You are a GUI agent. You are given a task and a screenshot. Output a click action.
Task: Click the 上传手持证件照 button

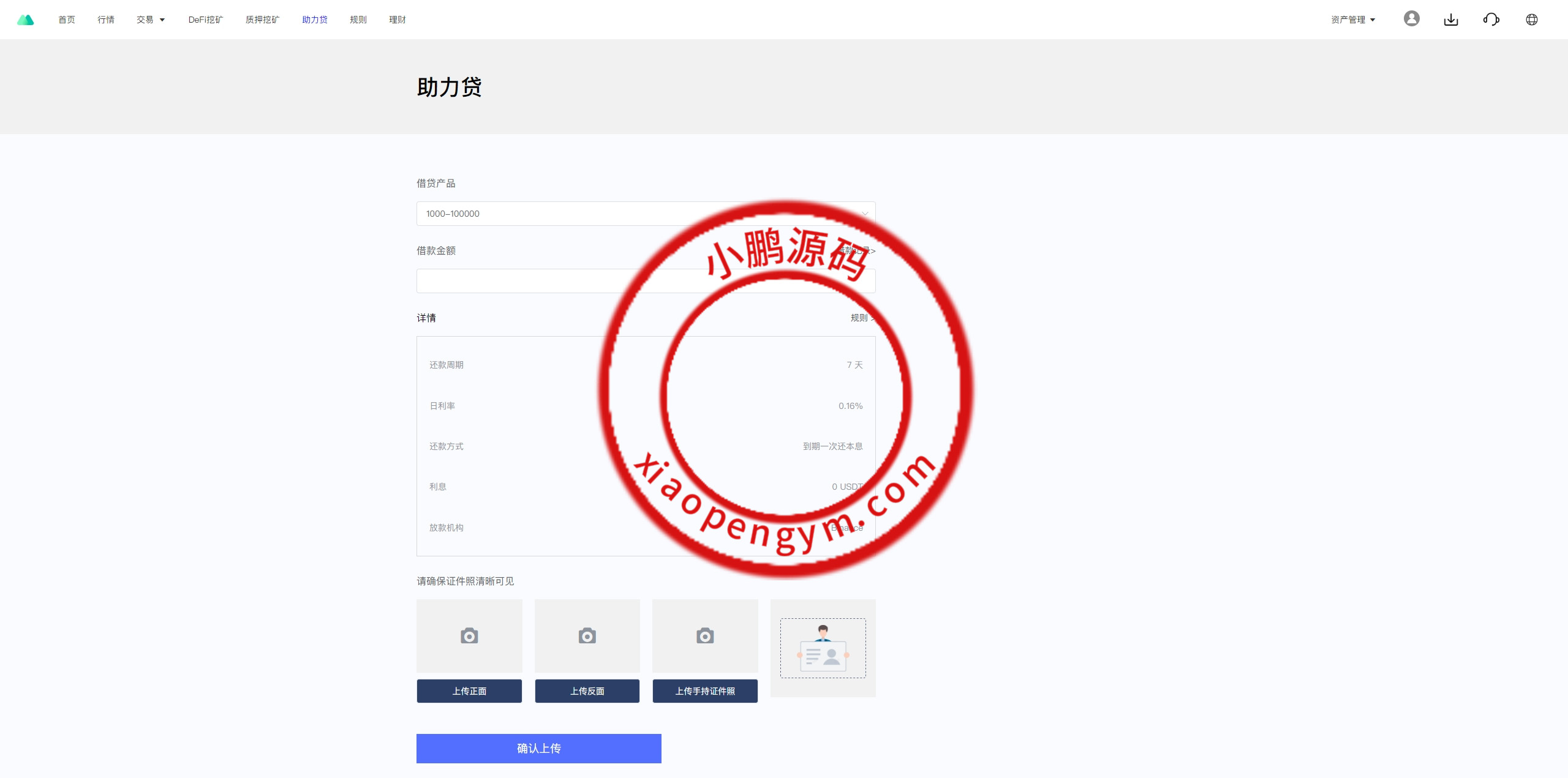click(705, 691)
